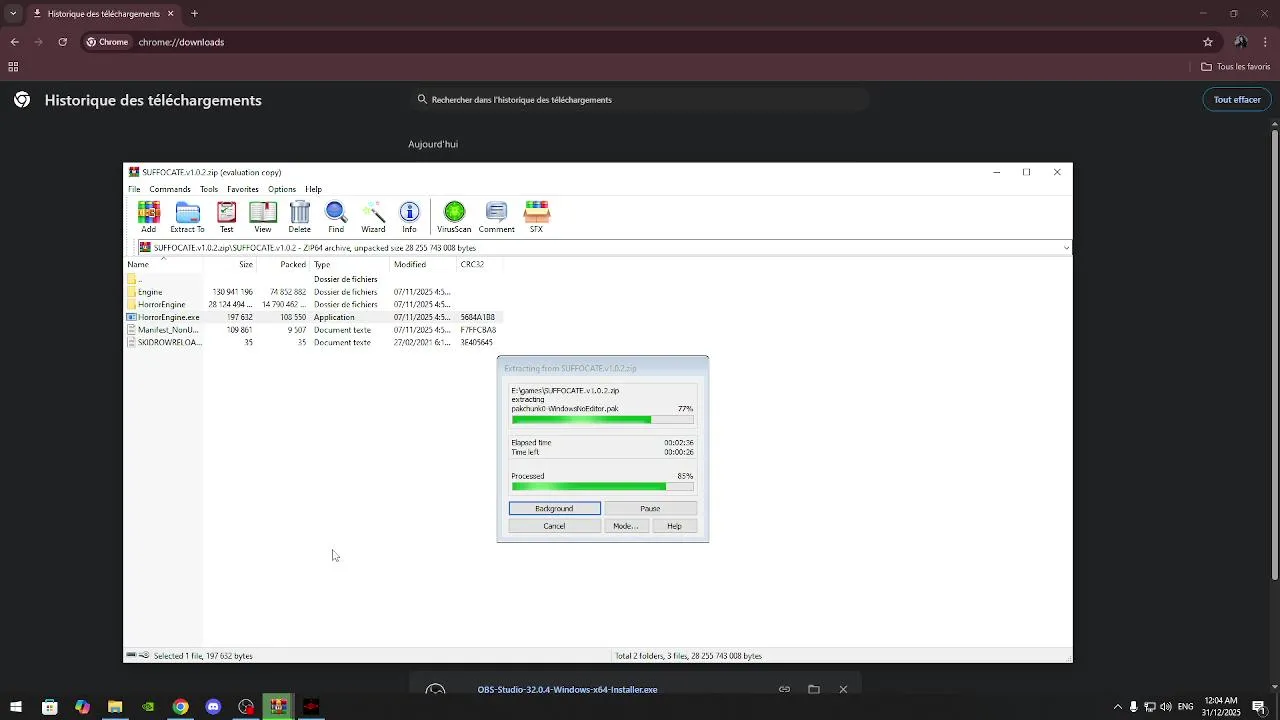Click the WinRAR taskbar icon
1280x720 pixels.
tap(278, 707)
